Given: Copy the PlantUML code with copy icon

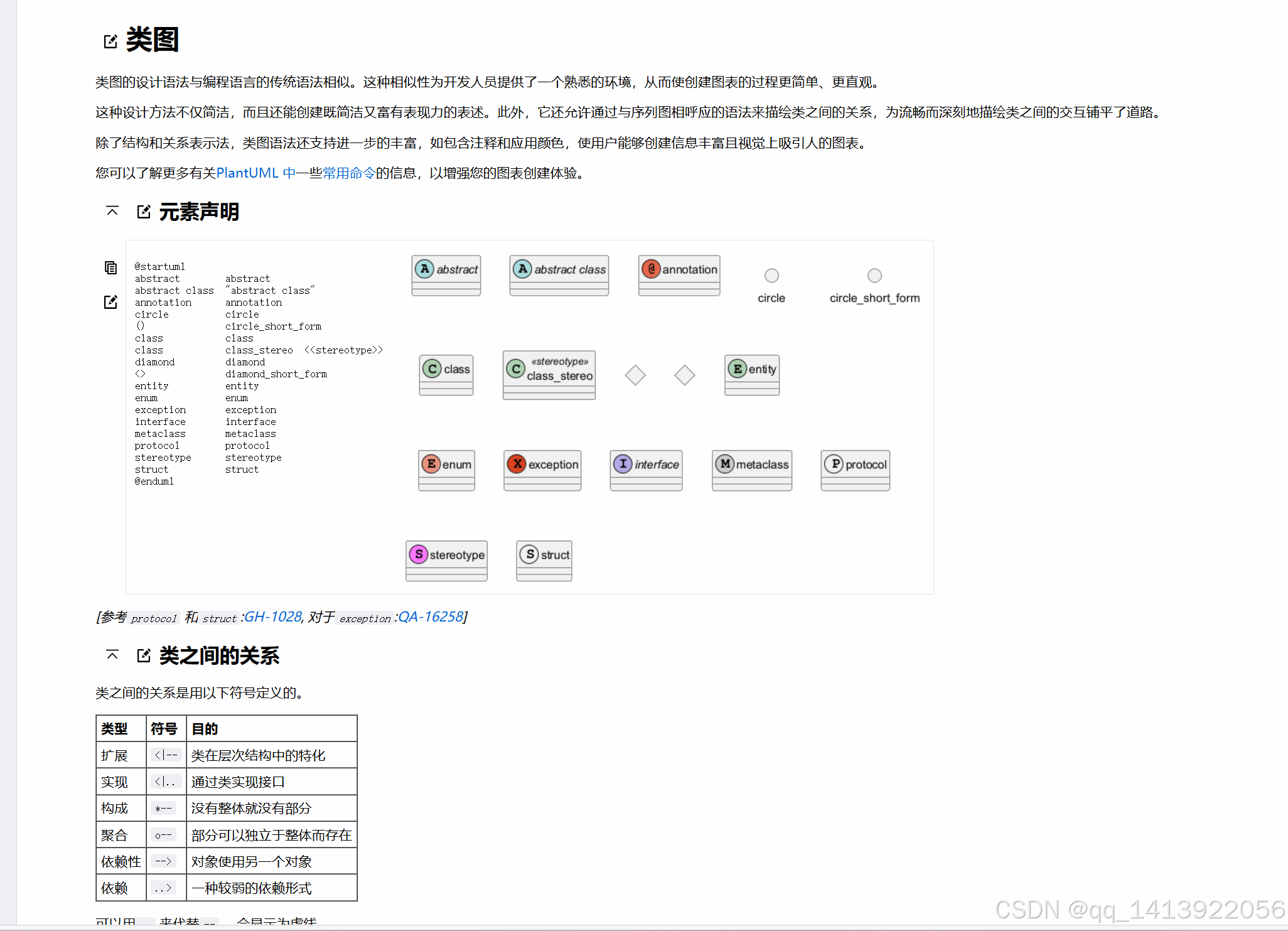Looking at the screenshot, I should (110, 268).
